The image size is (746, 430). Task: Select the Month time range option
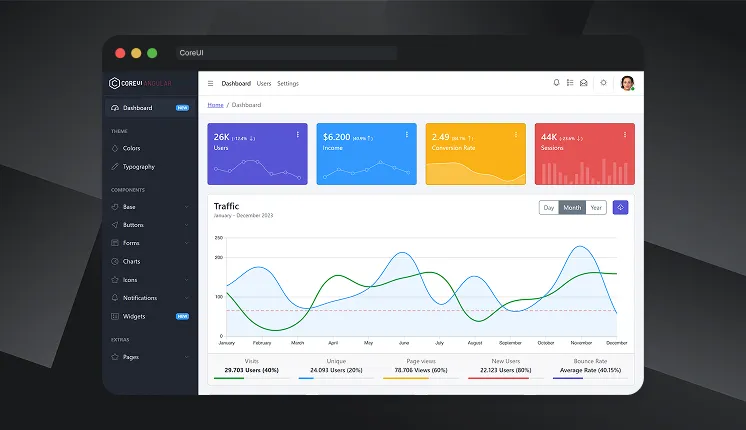pyautogui.click(x=572, y=208)
